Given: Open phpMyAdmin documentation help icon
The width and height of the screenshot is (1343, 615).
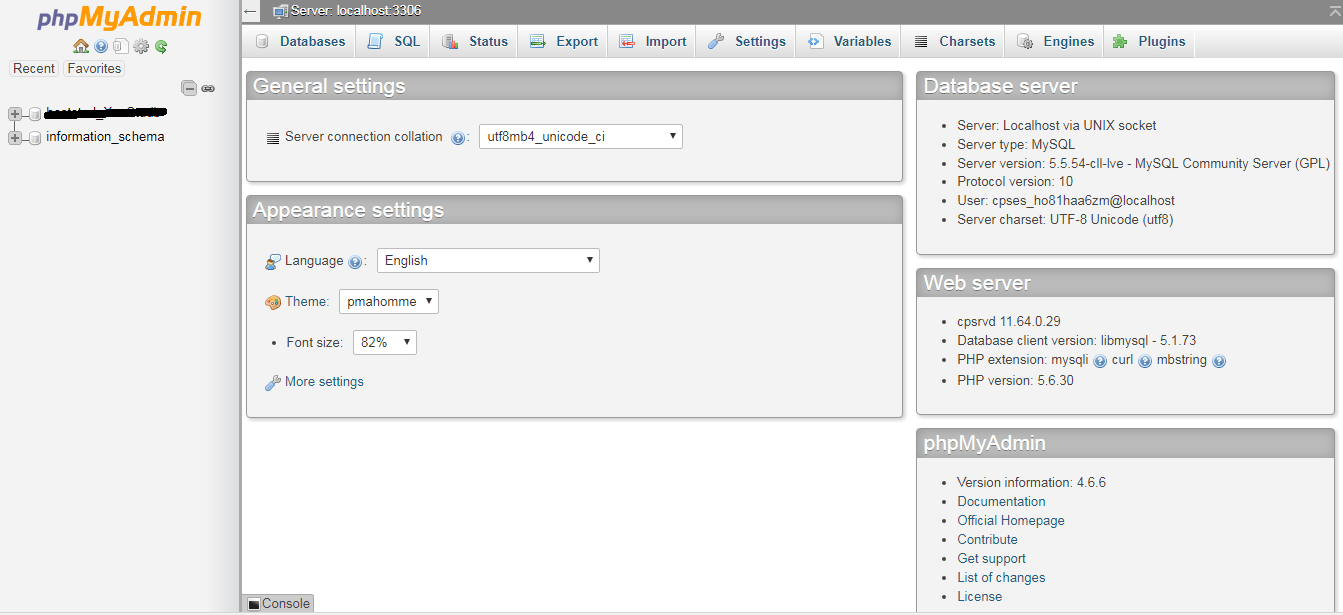Looking at the screenshot, I should coord(101,46).
